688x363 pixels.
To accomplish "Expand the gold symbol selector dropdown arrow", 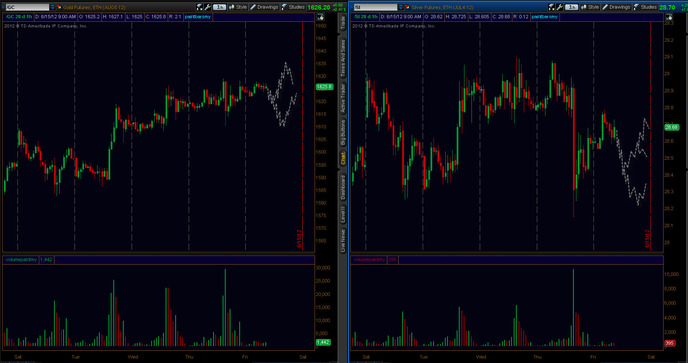I will pos(53,7).
